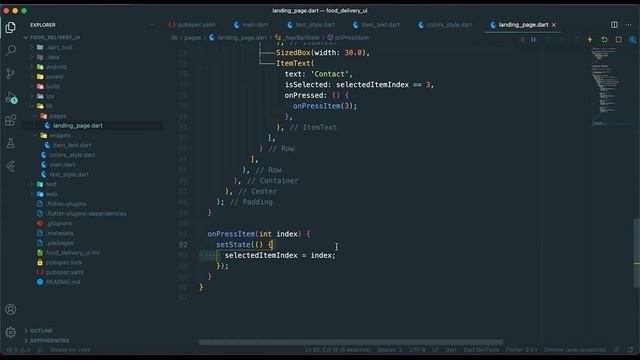Click the split editor right icon

tap(614, 25)
